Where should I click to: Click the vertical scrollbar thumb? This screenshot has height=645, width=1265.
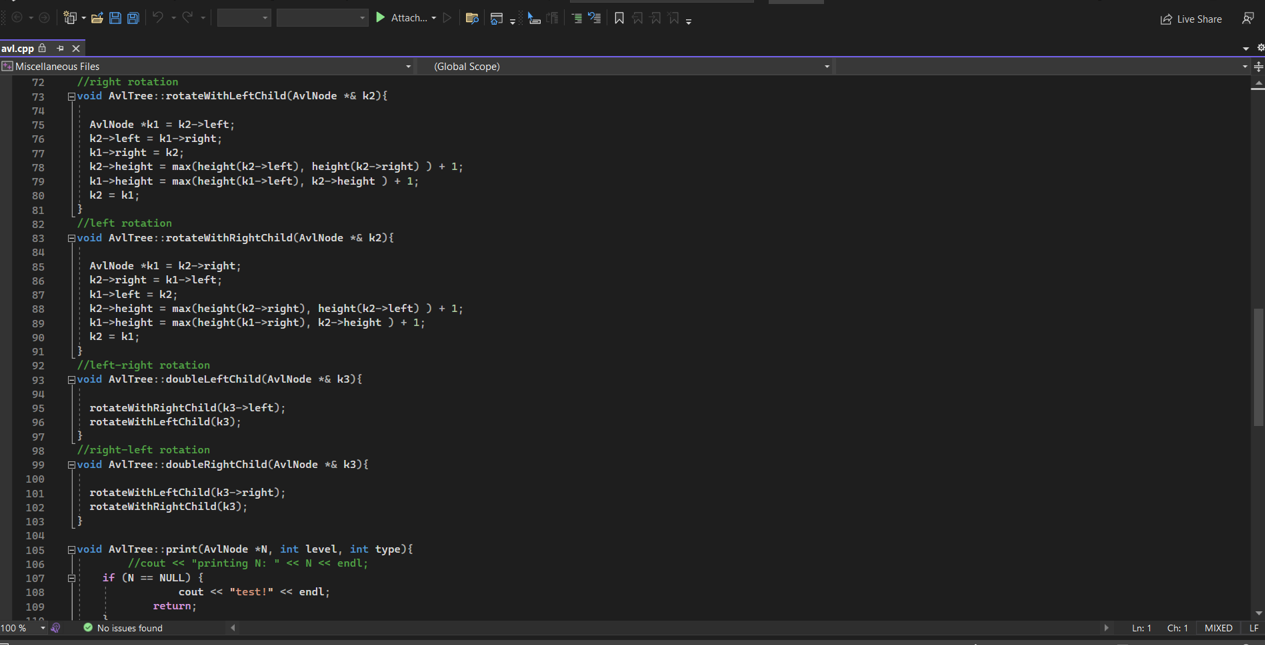tap(1258, 367)
